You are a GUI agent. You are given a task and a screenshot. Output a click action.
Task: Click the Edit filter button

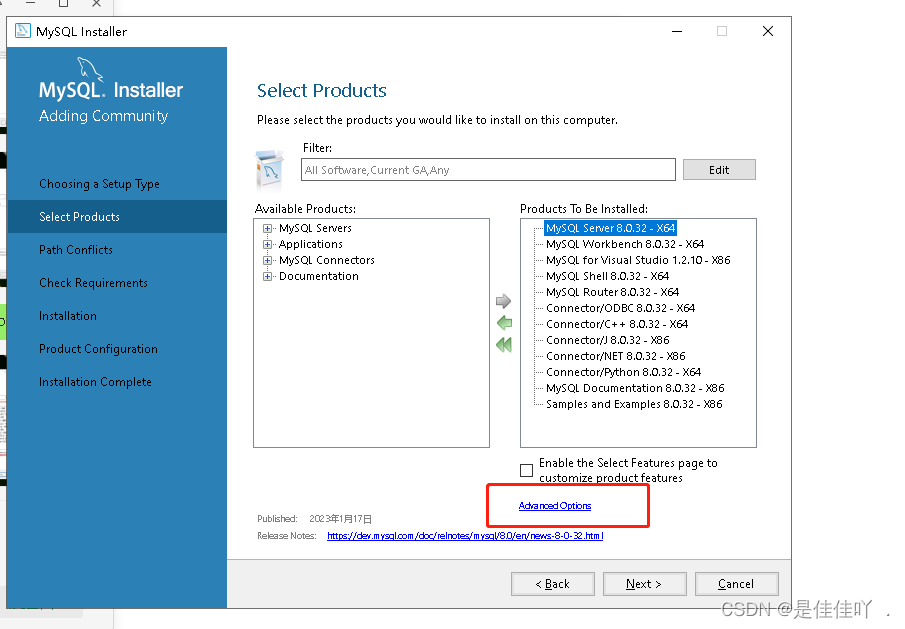719,170
